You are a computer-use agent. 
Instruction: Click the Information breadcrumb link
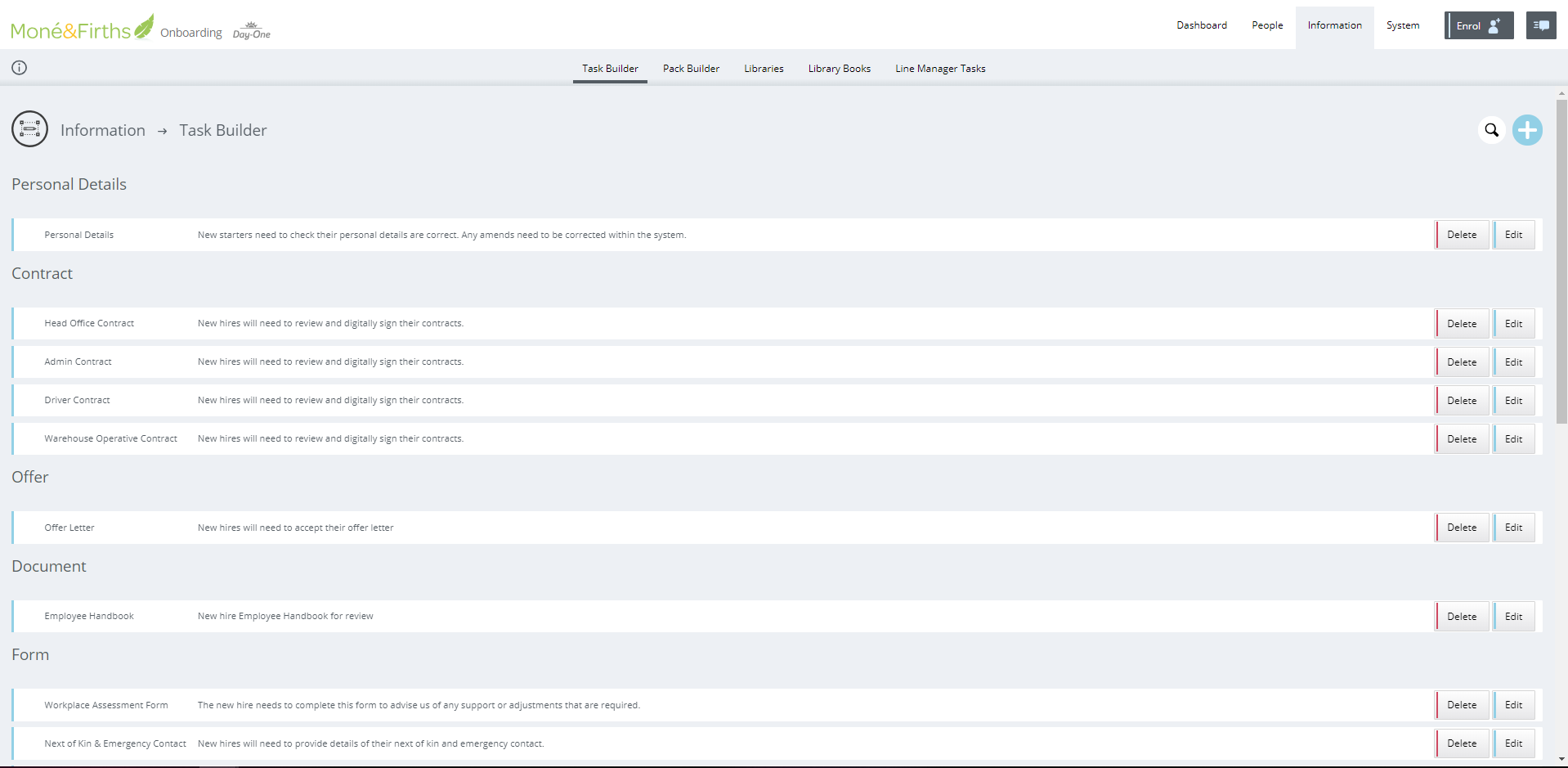pyautogui.click(x=103, y=130)
